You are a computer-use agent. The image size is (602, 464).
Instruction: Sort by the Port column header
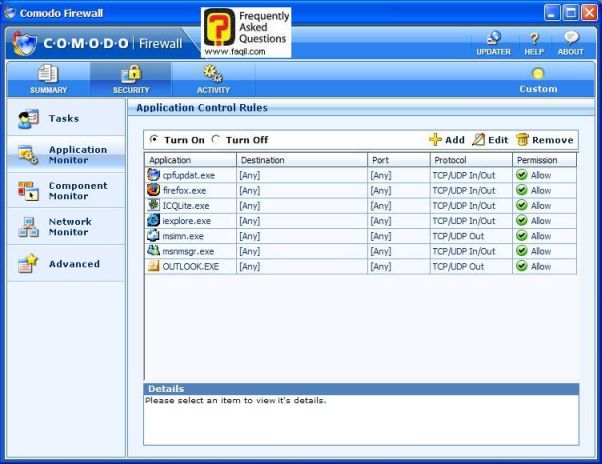click(x=399, y=160)
